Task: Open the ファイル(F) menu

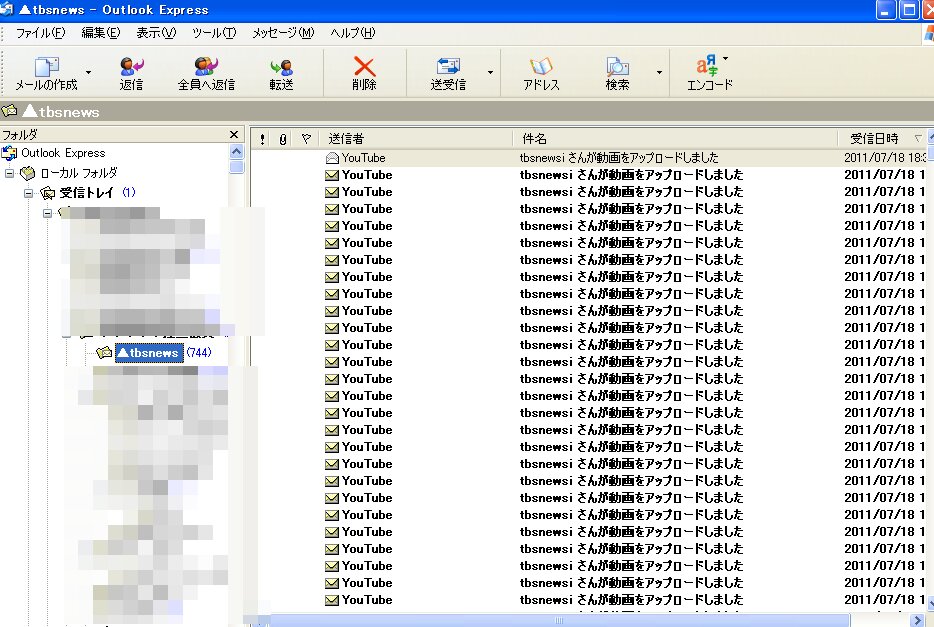Action: 40,33
